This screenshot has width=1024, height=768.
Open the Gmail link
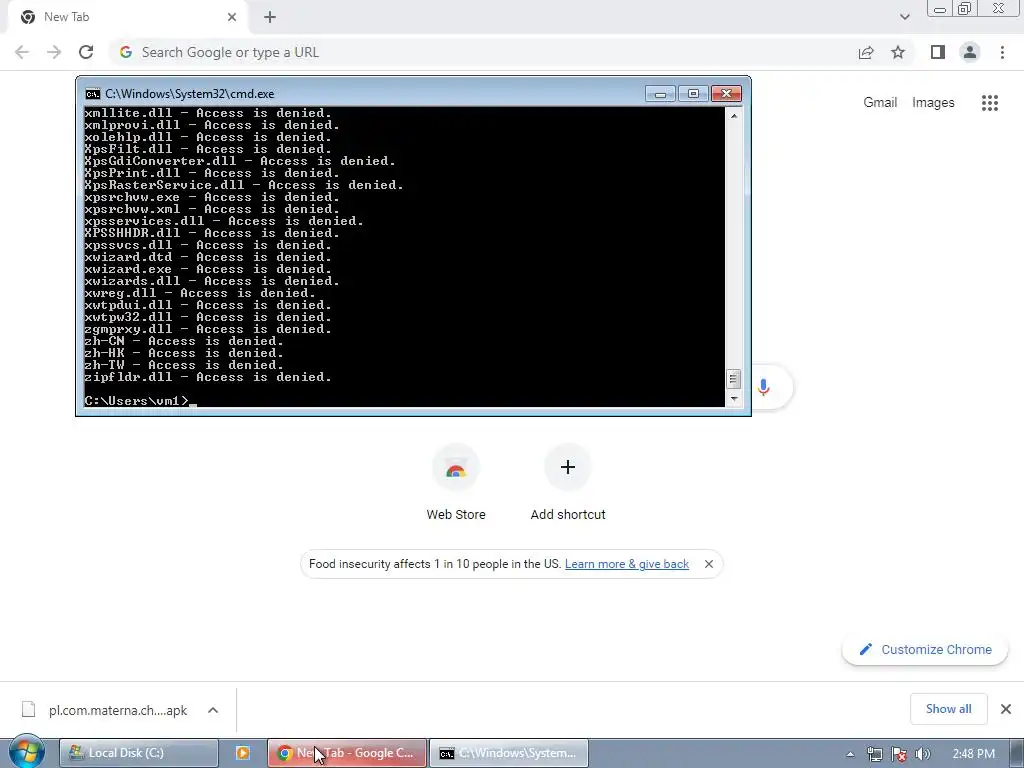(880, 103)
